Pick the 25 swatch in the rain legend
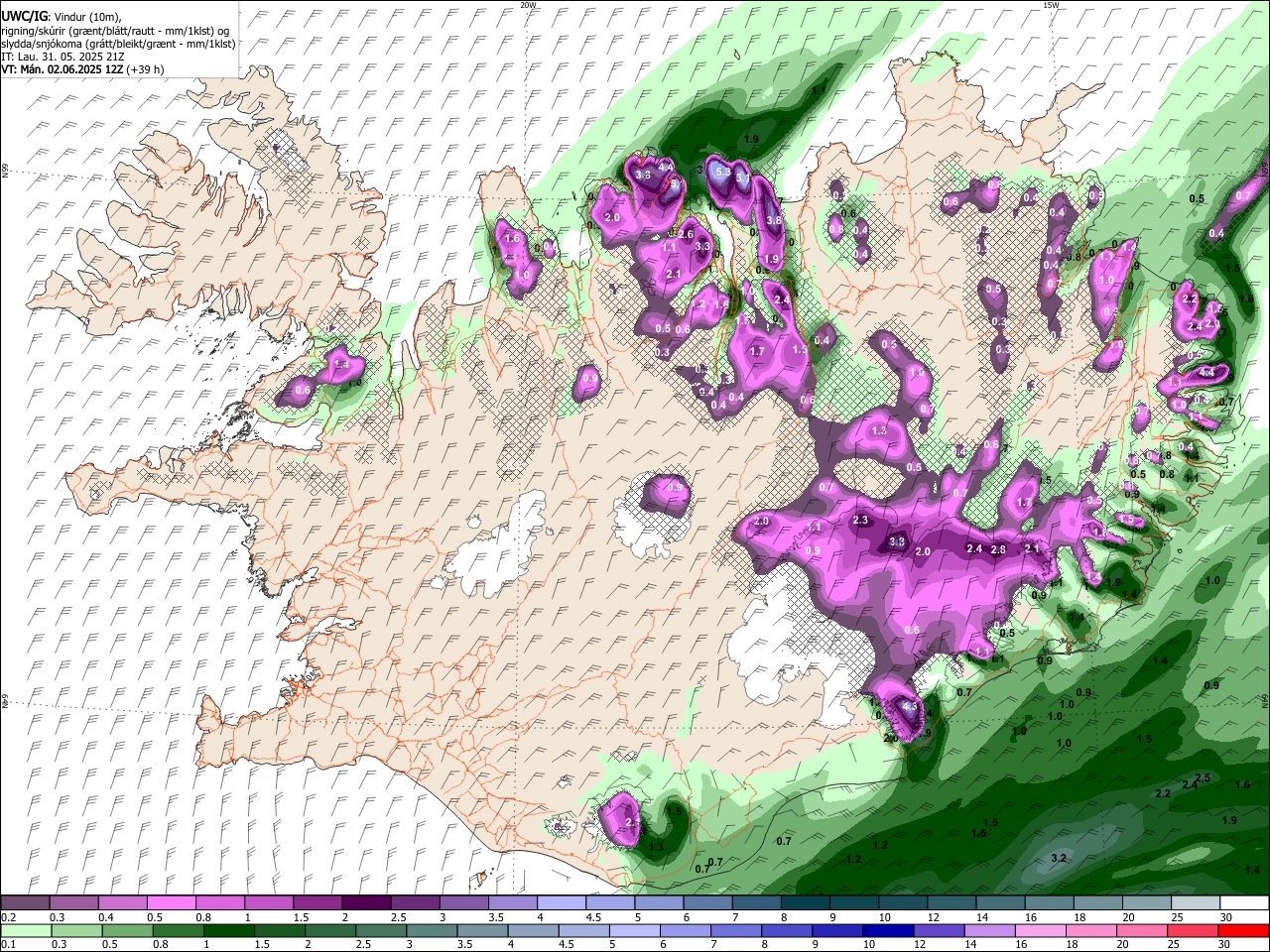The width and height of the screenshot is (1270, 952). pos(1194,931)
